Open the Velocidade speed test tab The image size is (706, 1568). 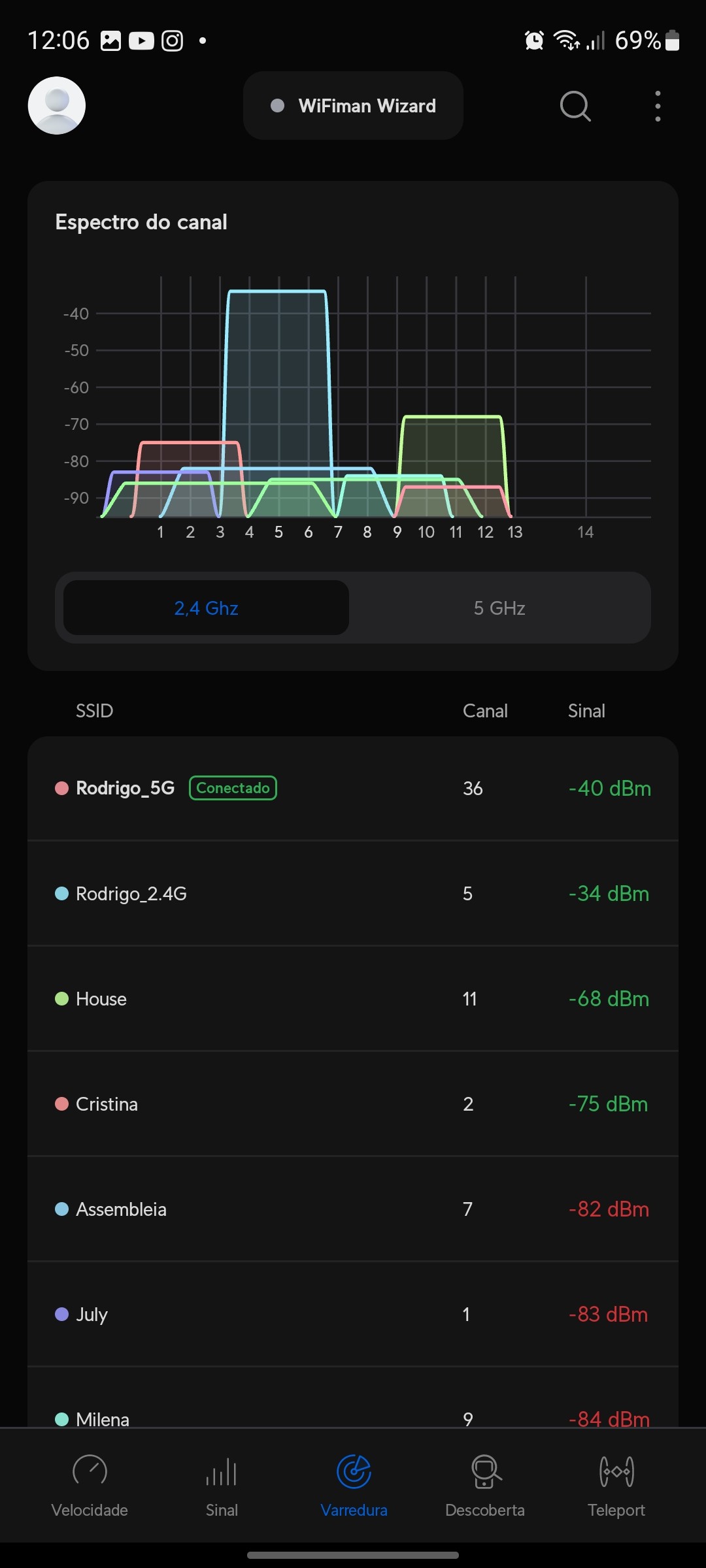coord(90,1484)
